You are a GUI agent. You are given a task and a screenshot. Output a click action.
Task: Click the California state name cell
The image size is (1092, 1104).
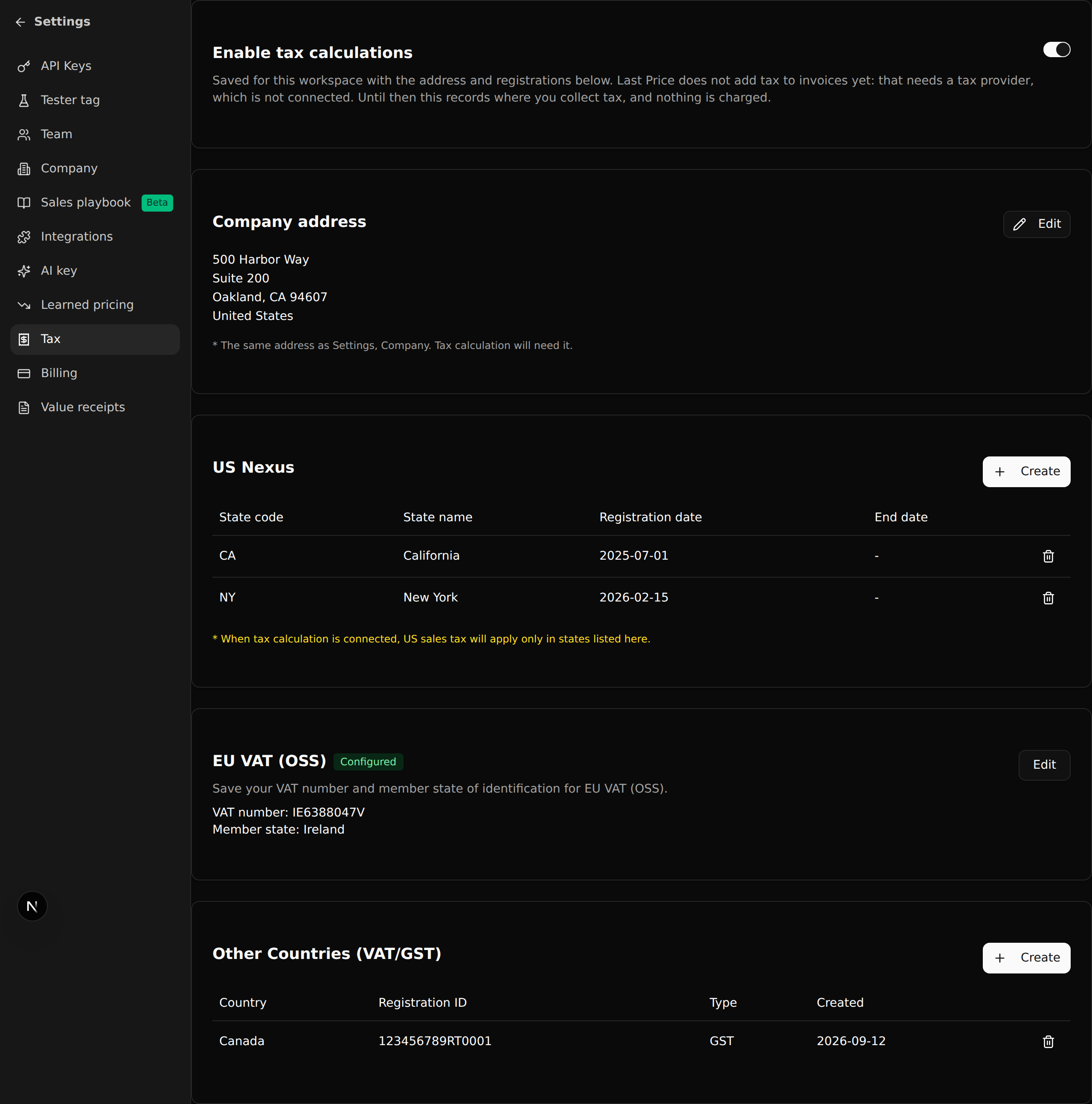pyautogui.click(x=431, y=555)
